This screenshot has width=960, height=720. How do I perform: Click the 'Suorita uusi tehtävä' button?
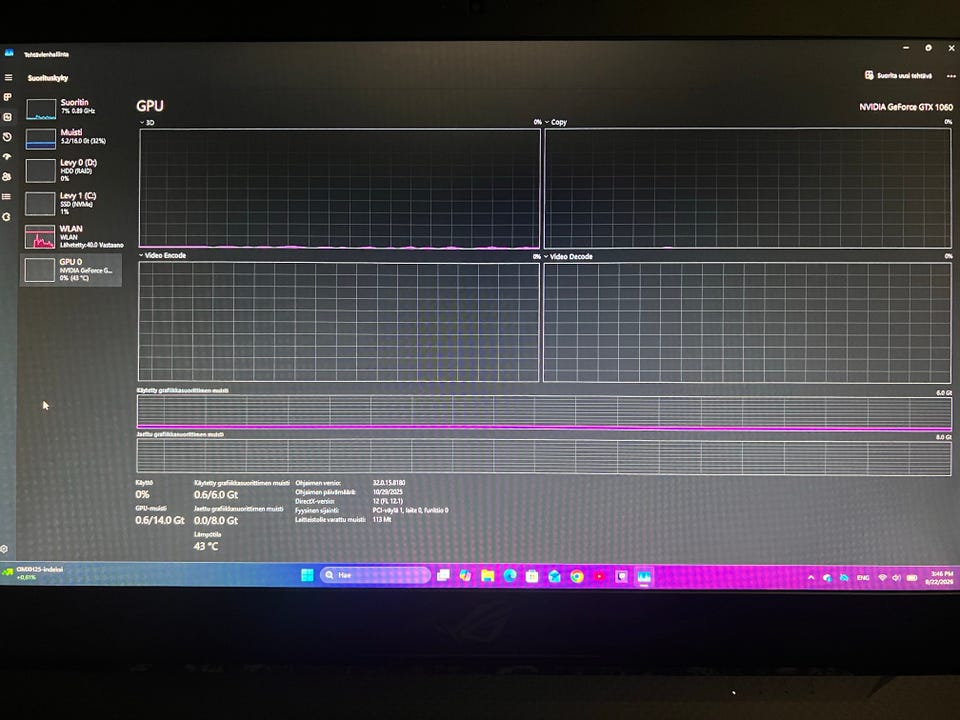pyautogui.click(x=898, y=75)
